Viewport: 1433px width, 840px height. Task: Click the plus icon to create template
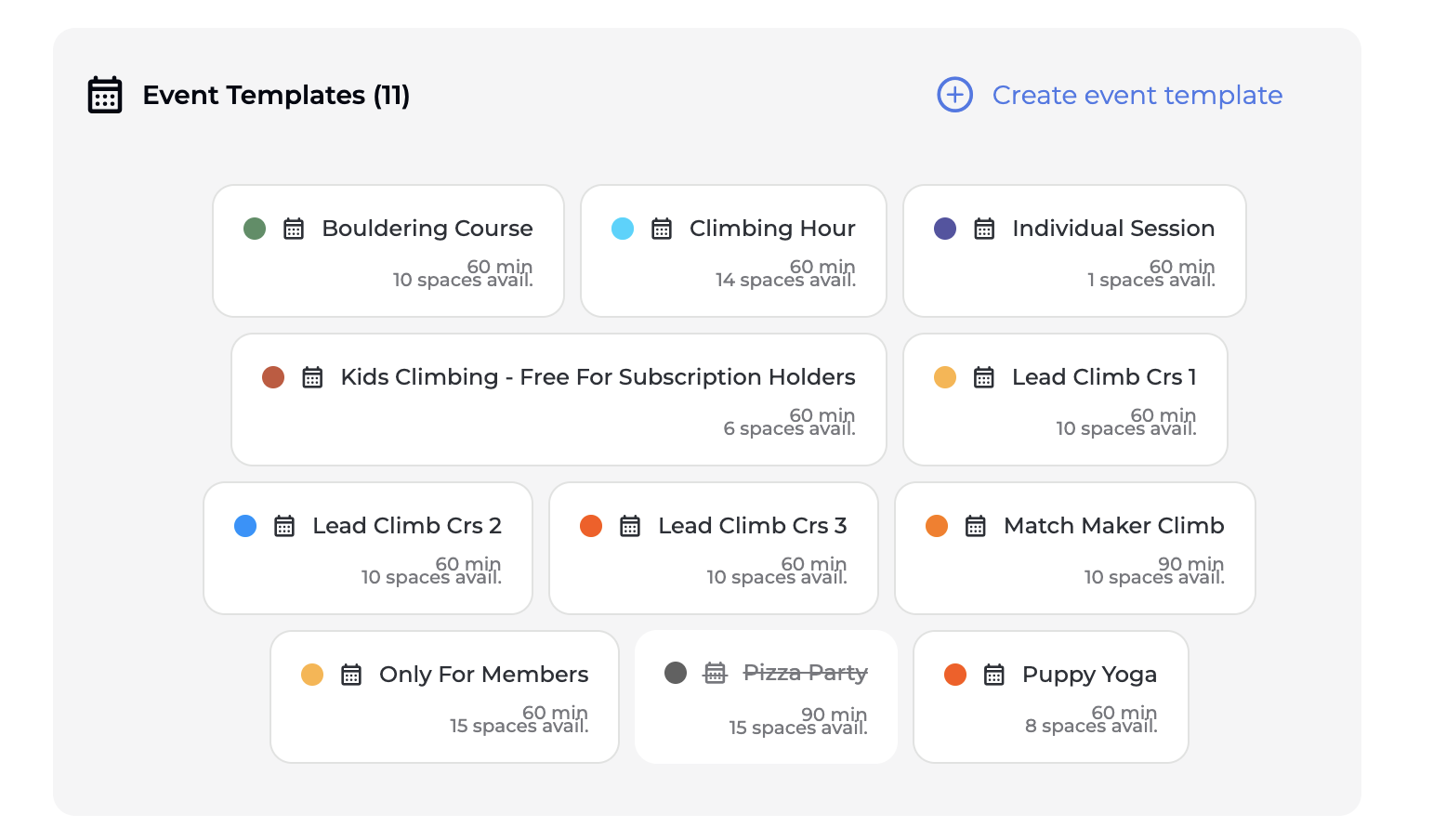coord(954,95)
